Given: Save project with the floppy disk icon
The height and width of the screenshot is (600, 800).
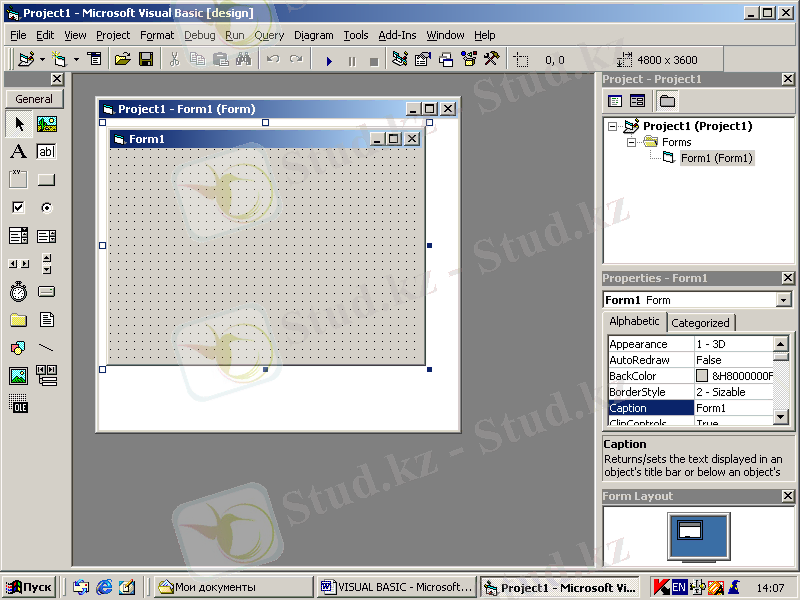Looking at the screenshot, I should click(x=146, y=60).
